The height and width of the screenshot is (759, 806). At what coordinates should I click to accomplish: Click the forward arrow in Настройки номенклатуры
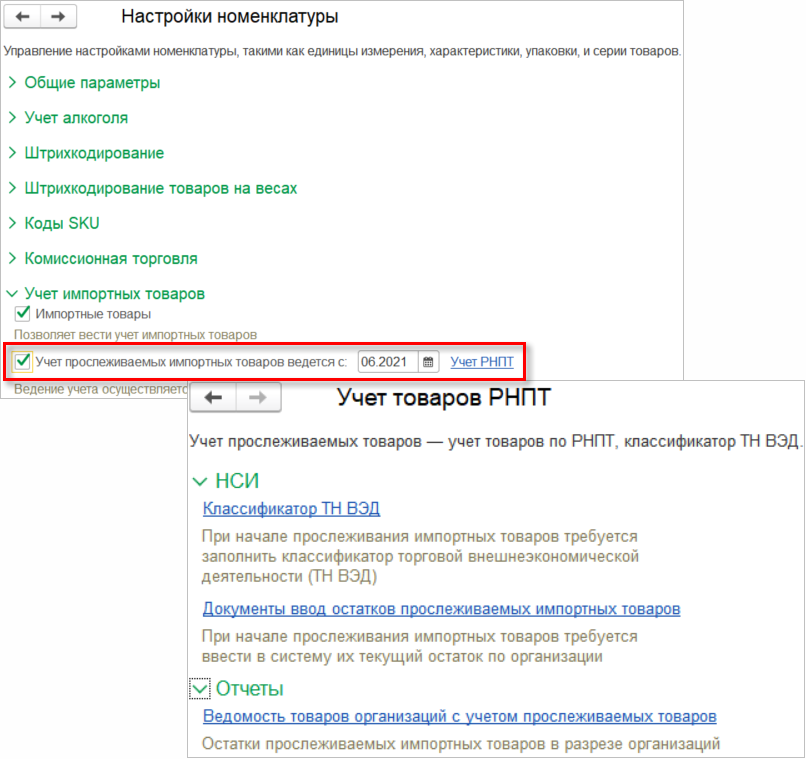57,17
